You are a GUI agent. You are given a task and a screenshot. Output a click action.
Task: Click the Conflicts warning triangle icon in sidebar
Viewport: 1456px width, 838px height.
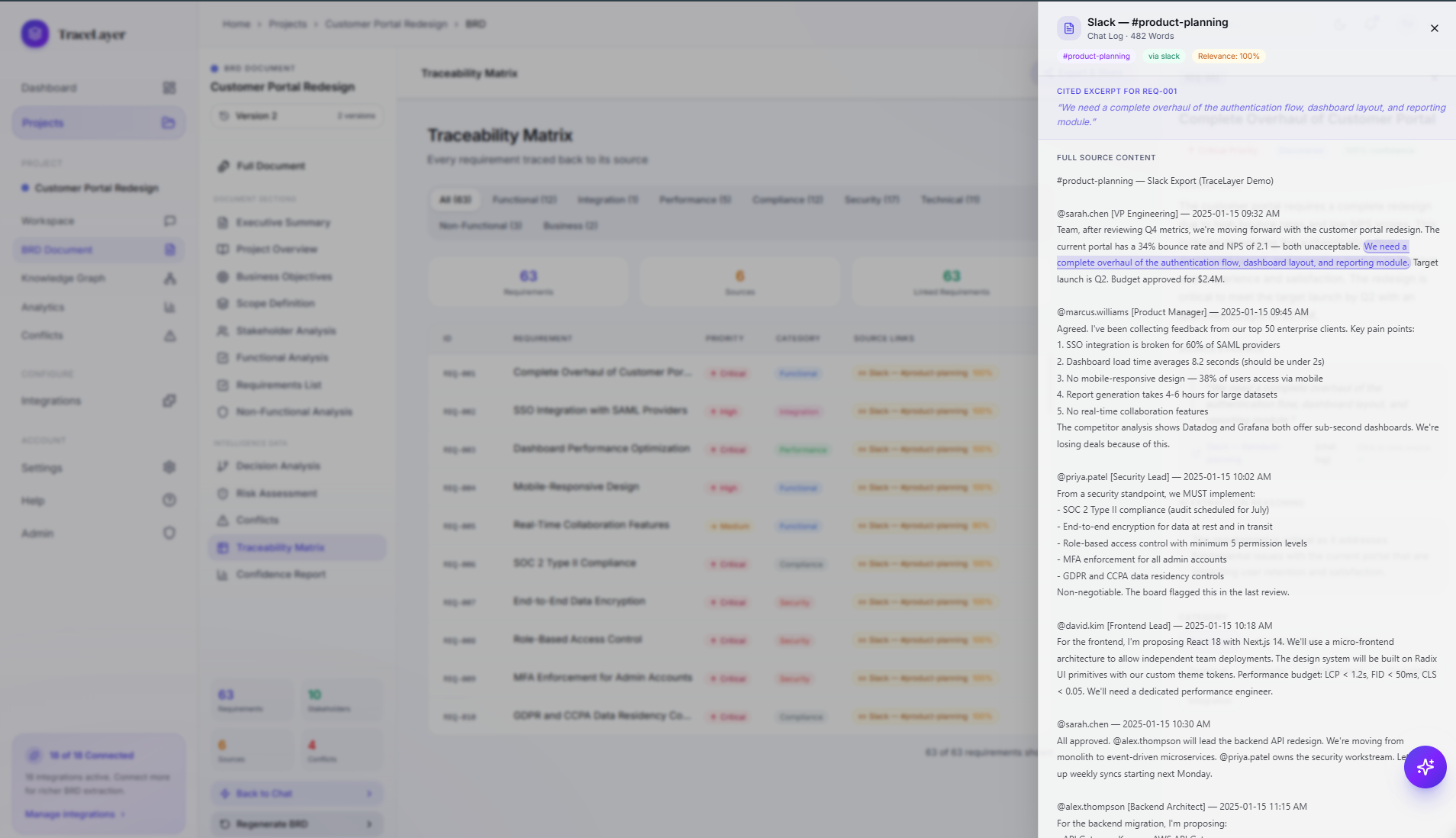(x=169, y=336)
